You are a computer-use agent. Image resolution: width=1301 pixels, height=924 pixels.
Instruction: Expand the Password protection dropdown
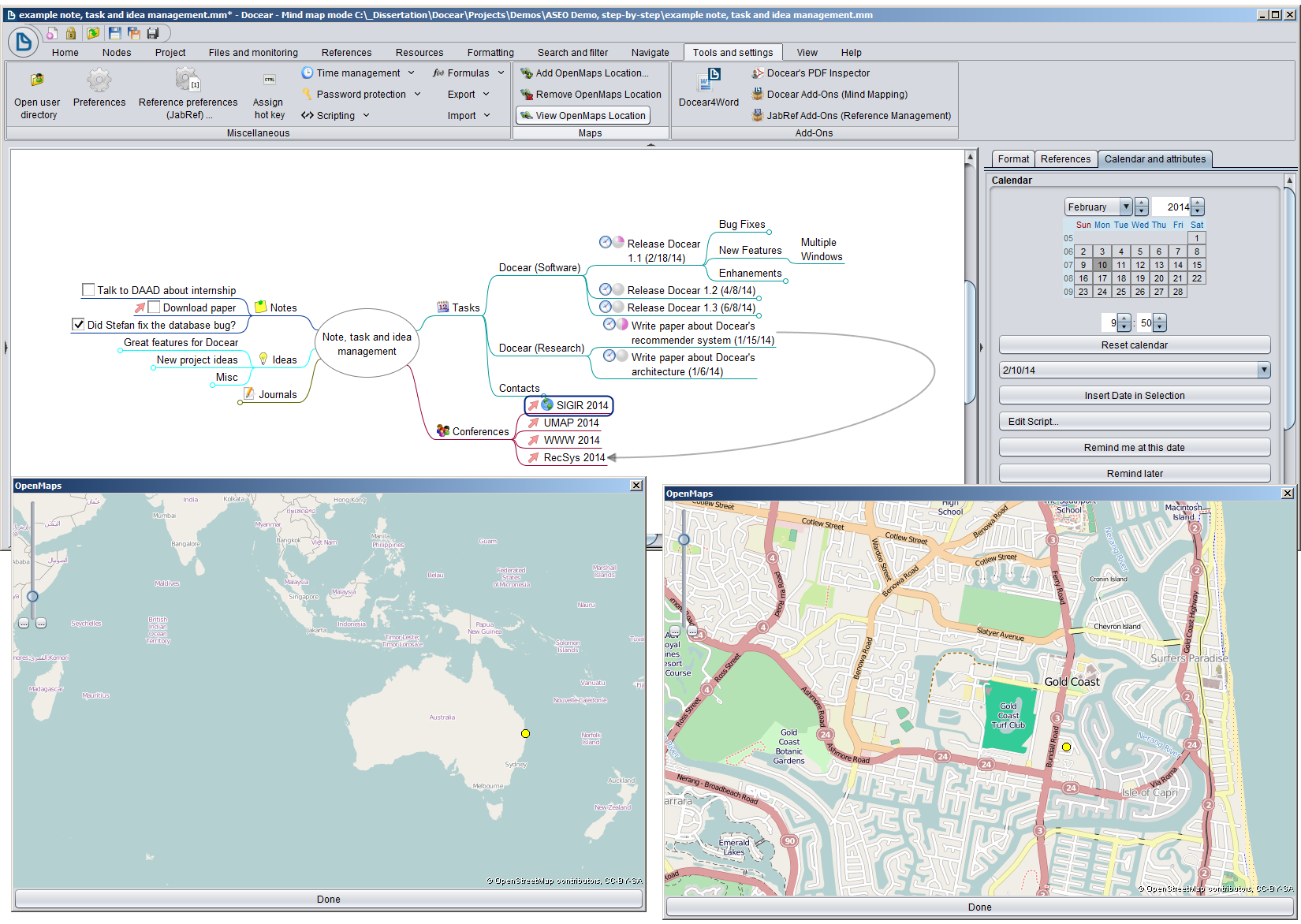tap(417, 95)
